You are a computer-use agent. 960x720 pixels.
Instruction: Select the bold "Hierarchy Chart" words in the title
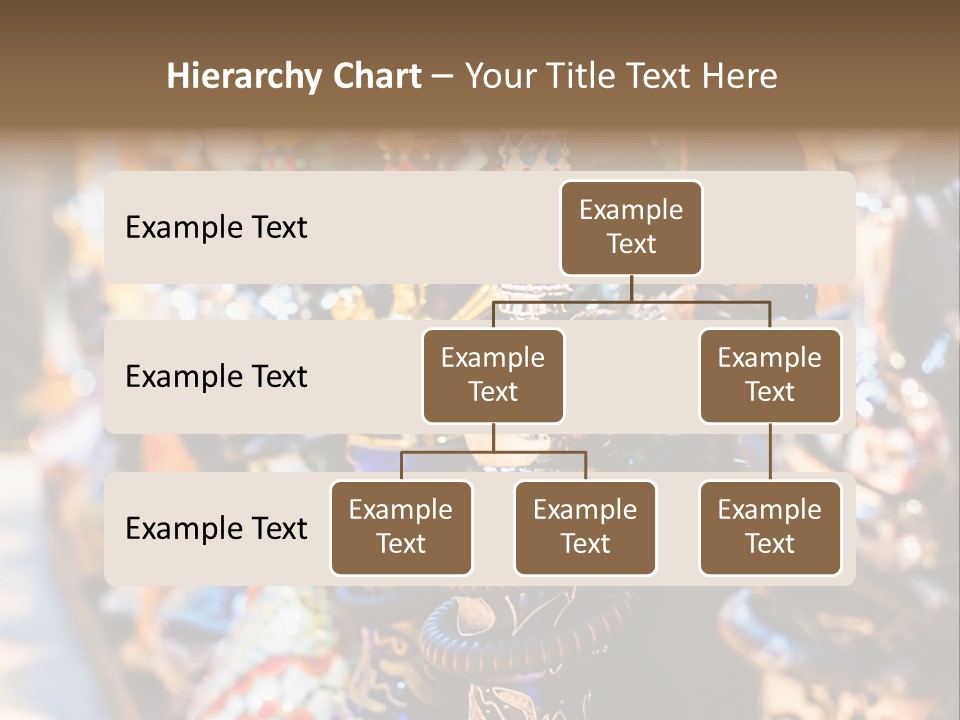294,76
